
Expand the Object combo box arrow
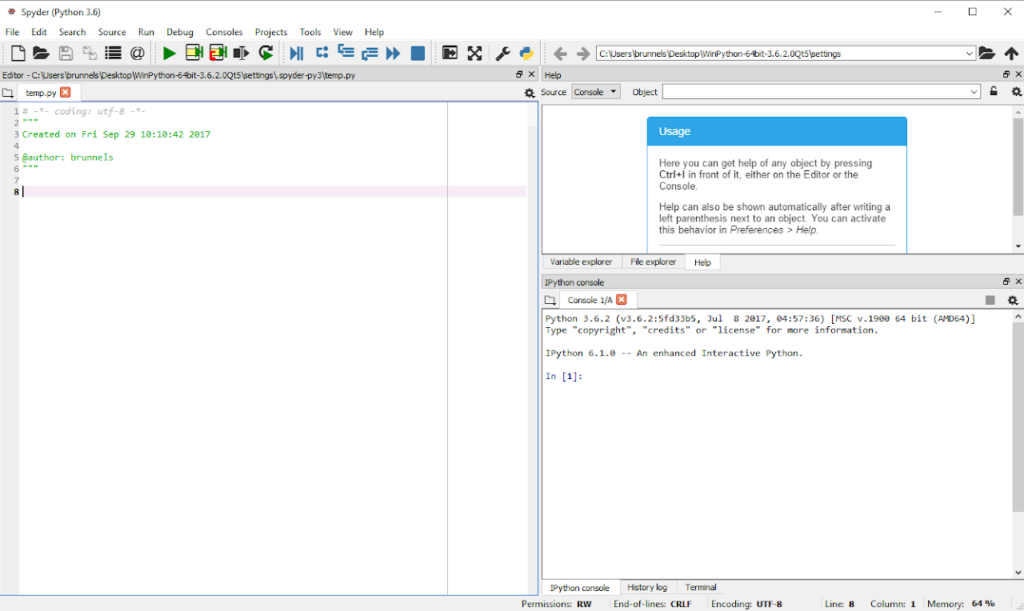point(974,92)
